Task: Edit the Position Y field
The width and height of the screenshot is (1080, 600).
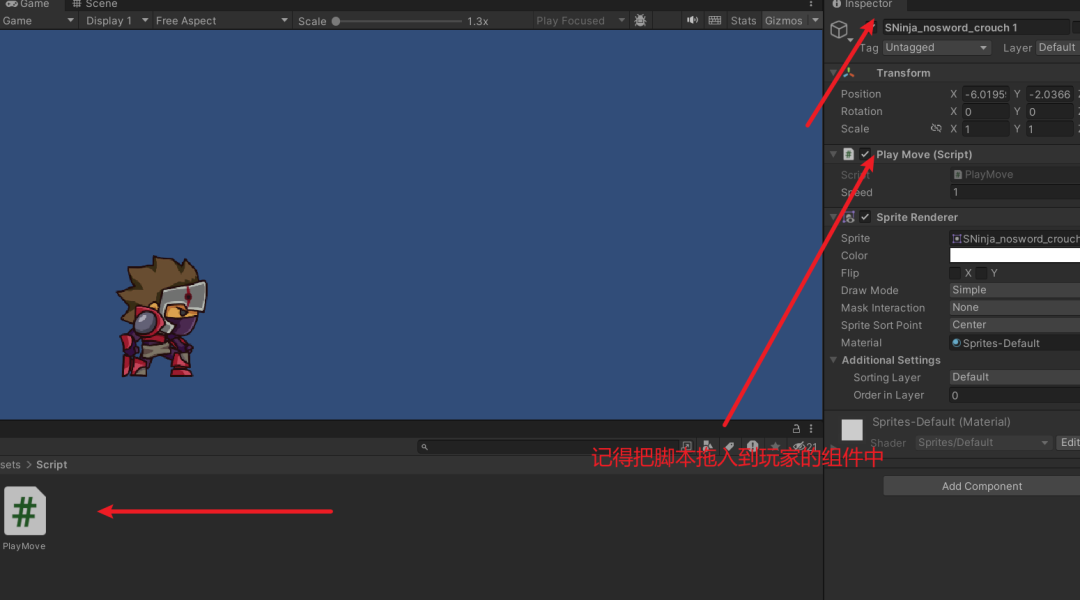Action: (x=1050, y=94)
